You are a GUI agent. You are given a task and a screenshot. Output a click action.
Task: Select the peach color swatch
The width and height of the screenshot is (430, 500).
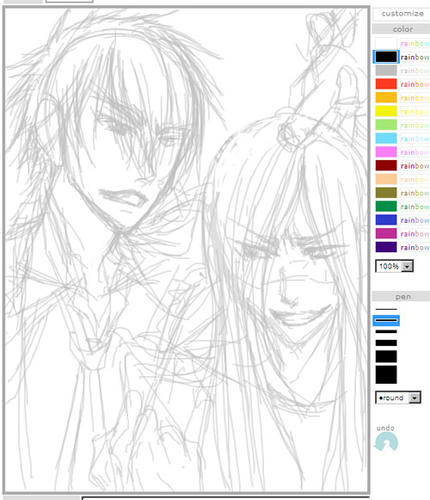[386, 179]
